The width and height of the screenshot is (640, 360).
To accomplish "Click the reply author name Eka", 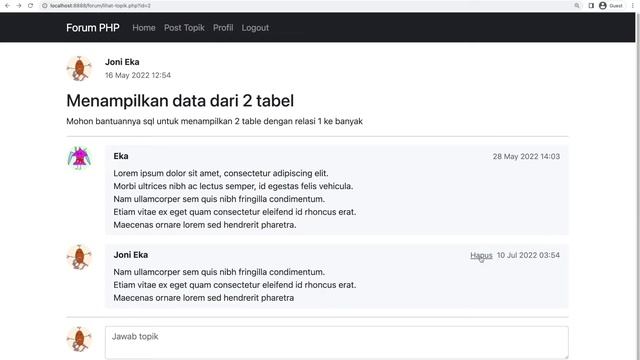I will coord(121,156).
